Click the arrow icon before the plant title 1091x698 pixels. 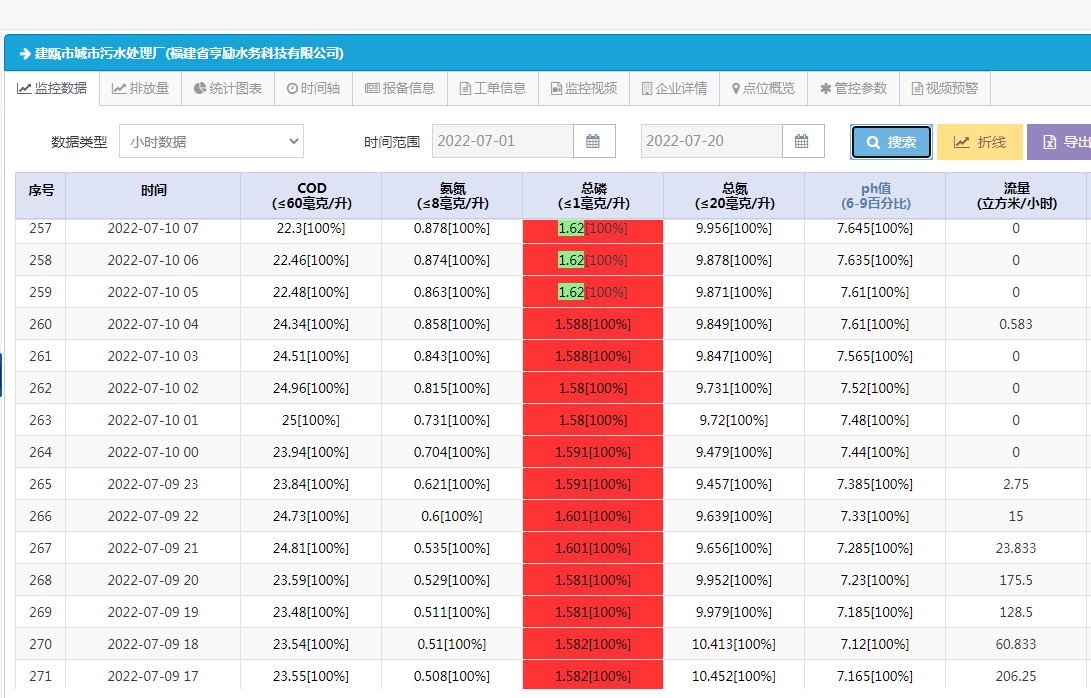(x=25, y=53)
